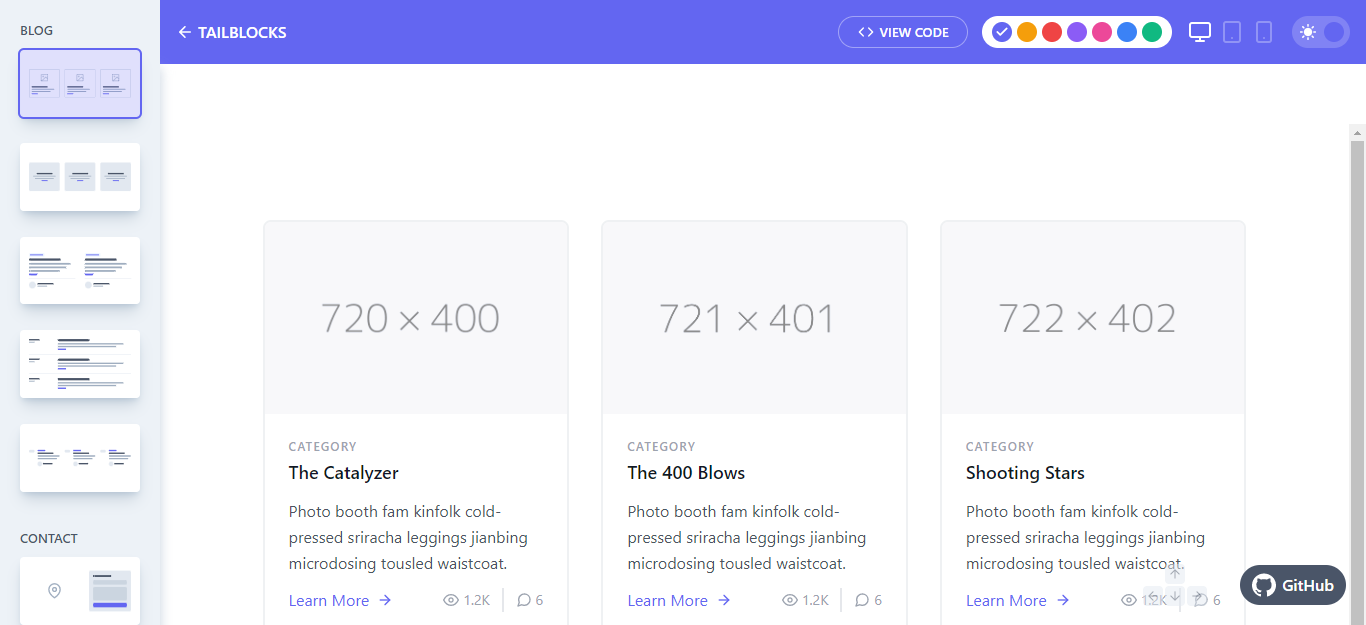The image size is (1366, 625).
Task: Click the comment bubble icon under The 400 Blows
Action: tap(861, 599)
